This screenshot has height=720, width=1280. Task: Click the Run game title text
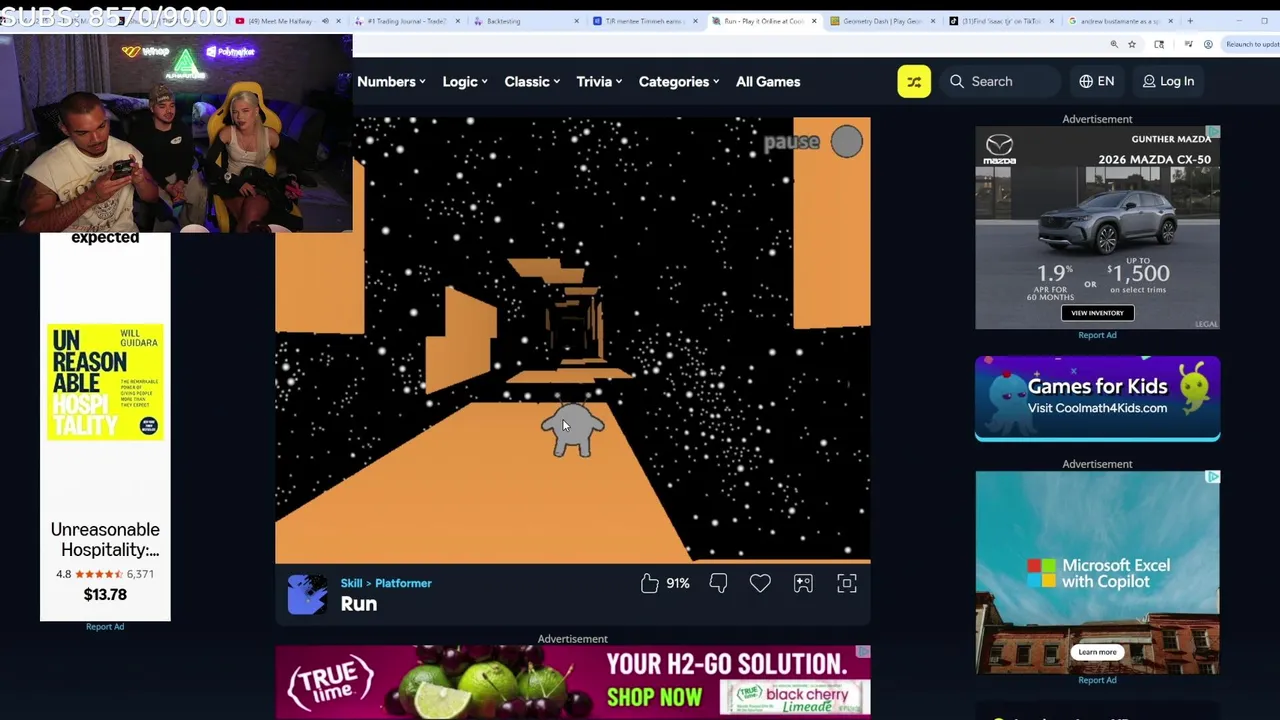point(359,604)
